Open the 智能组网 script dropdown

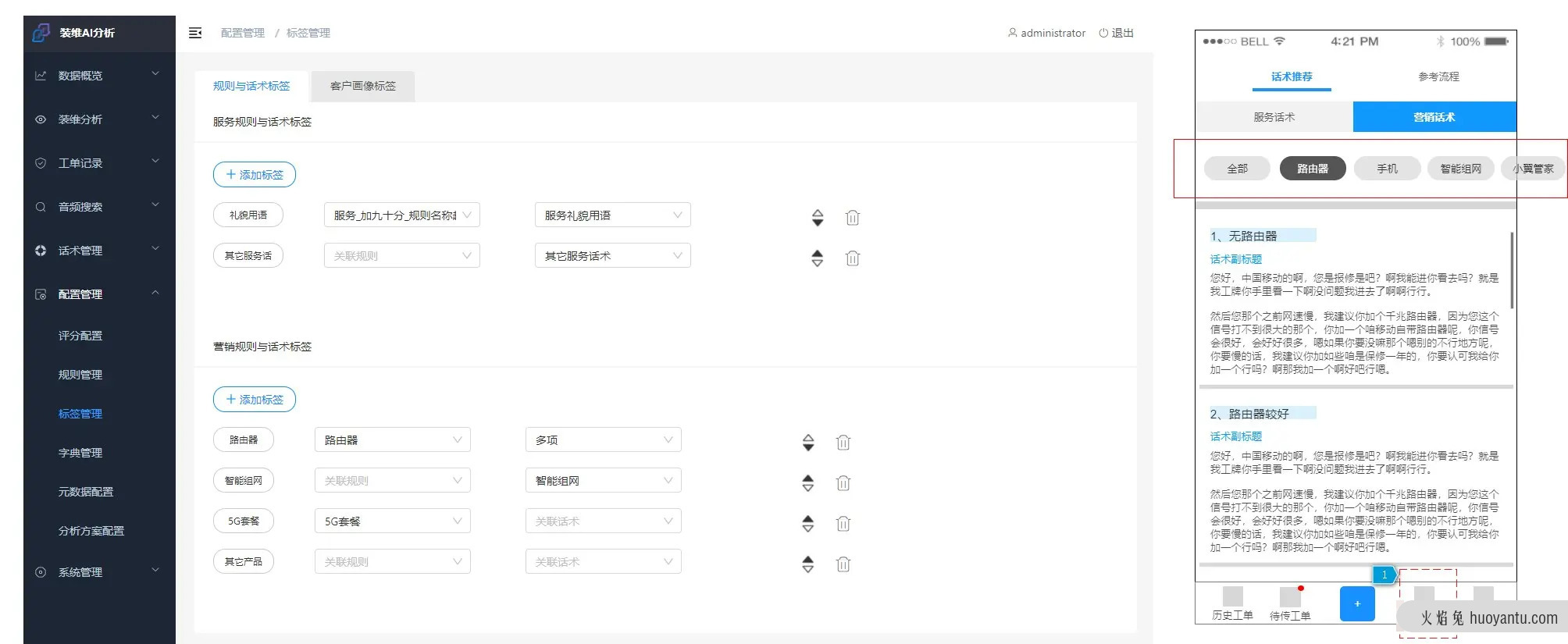point(604,480)
